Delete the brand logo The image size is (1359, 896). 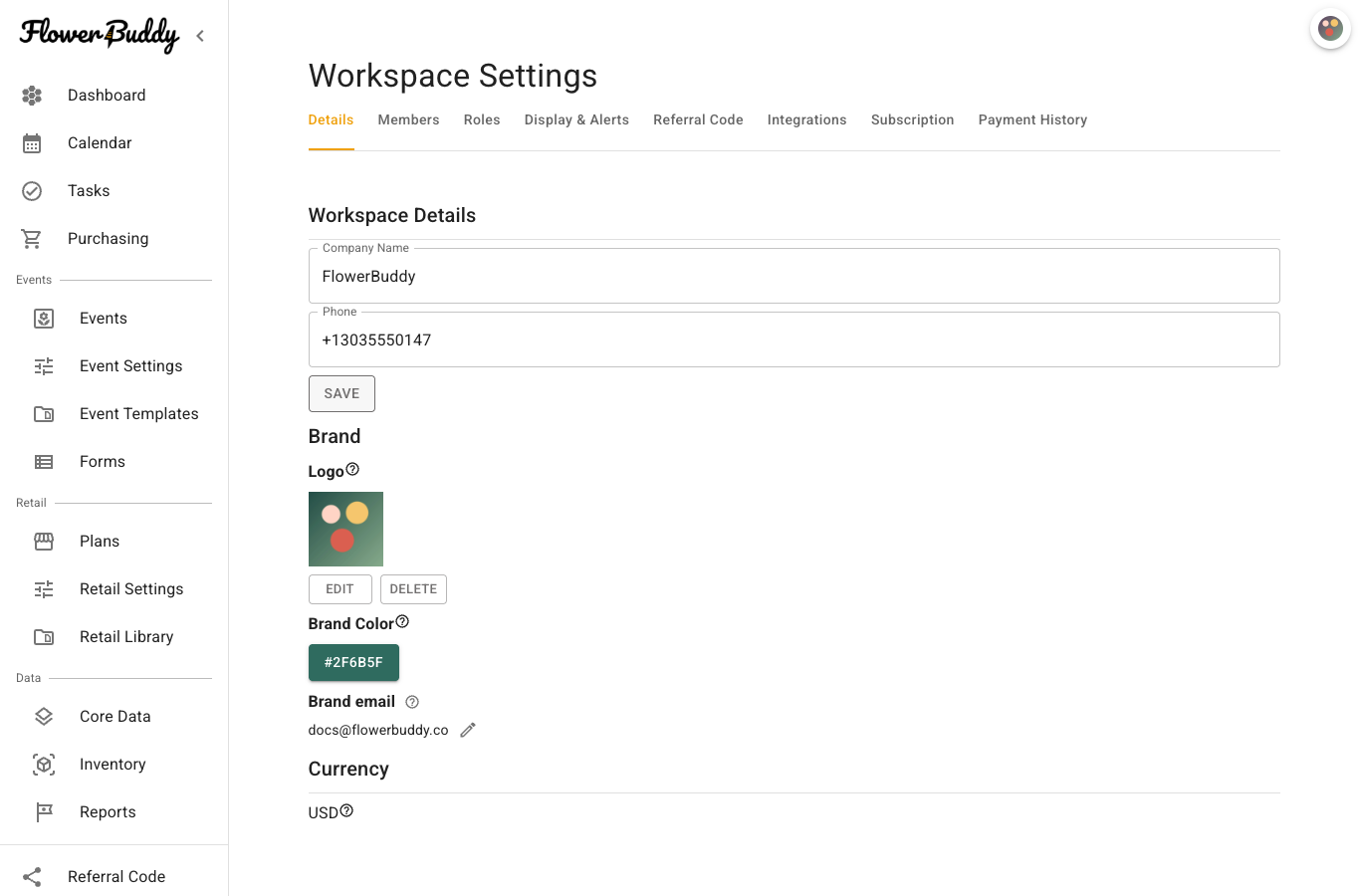[413, 589]
